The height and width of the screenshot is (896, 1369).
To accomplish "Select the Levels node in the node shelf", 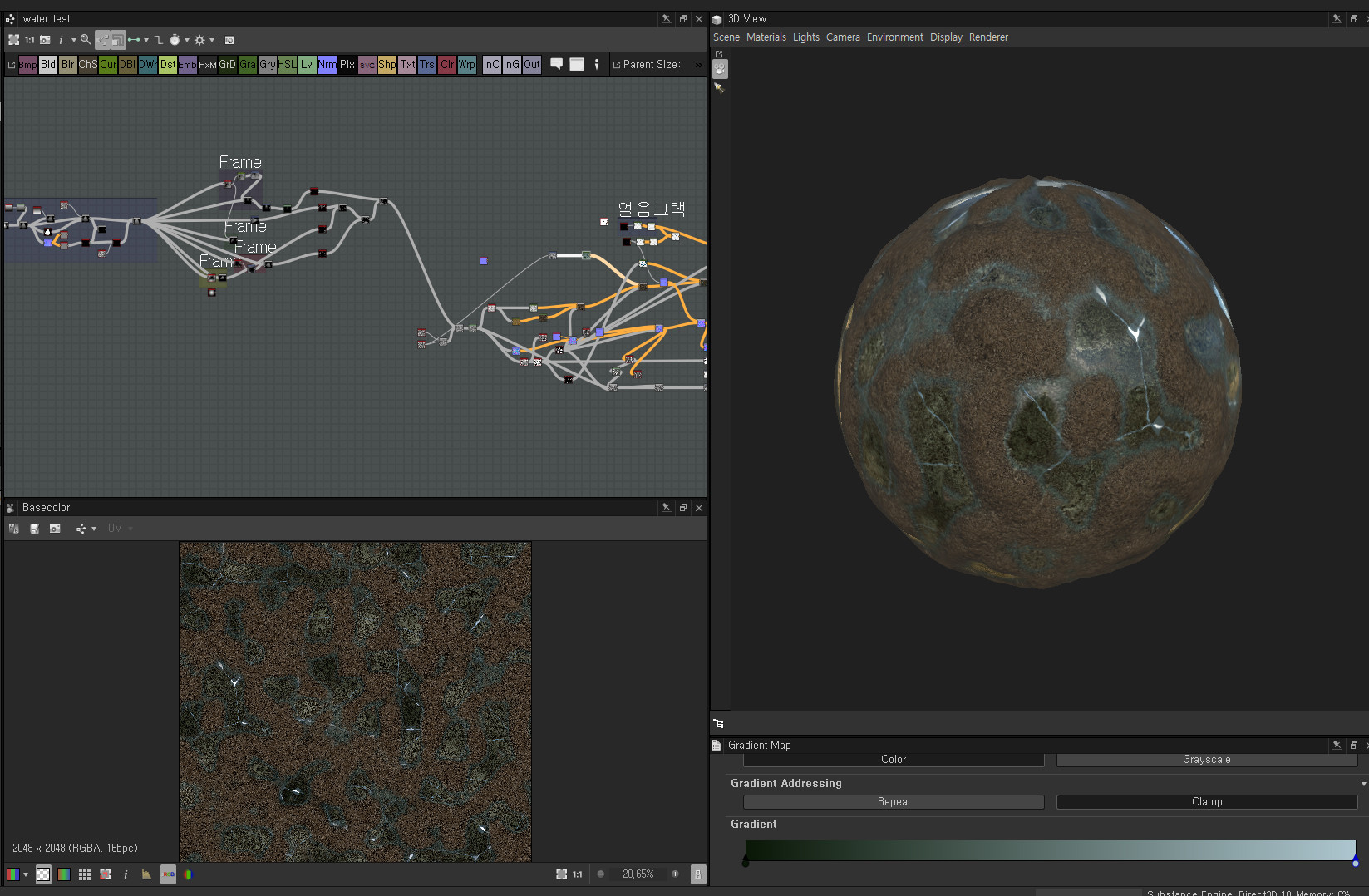I will [x=307, y=64].
